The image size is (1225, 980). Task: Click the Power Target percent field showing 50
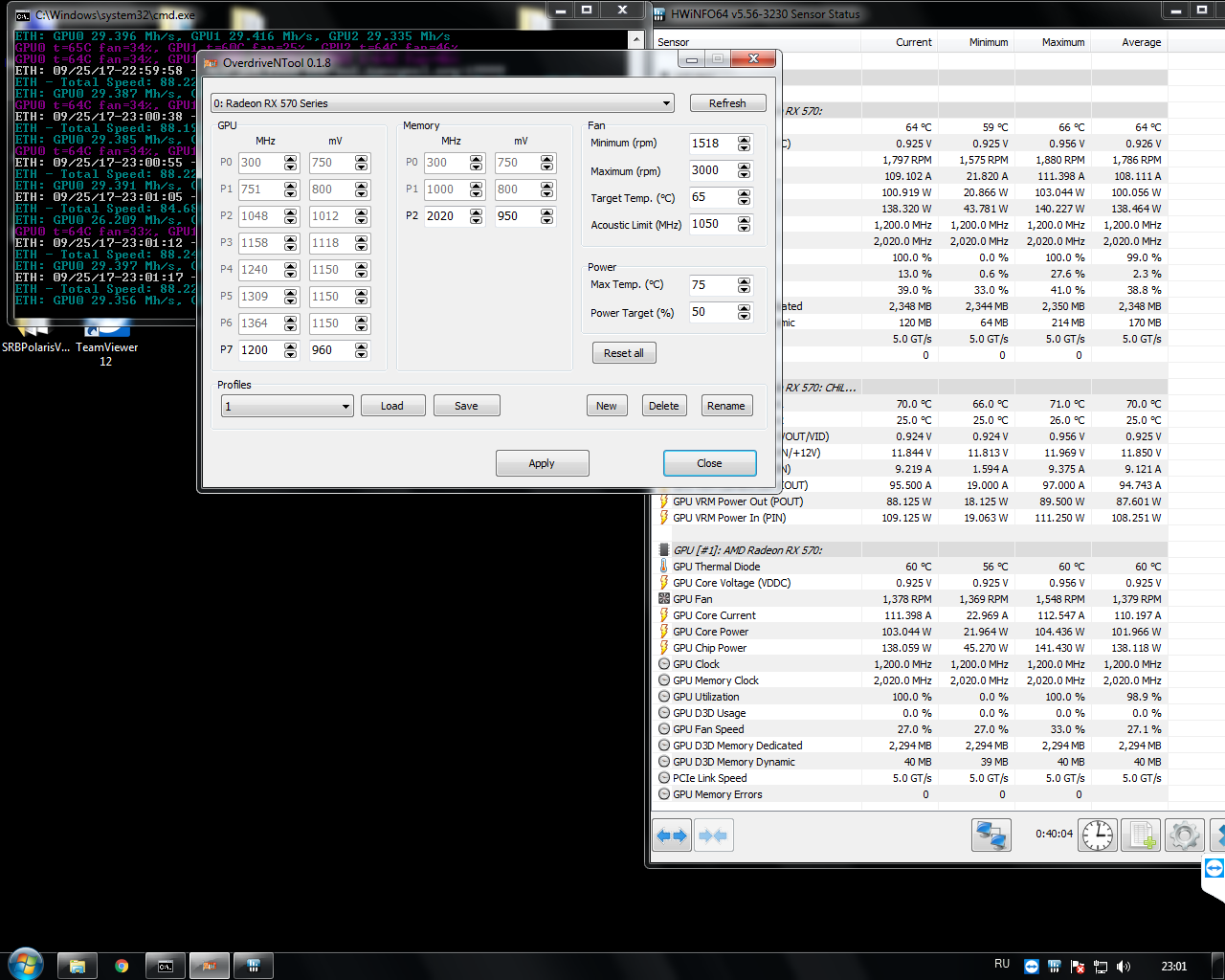(x=713, y=312)
